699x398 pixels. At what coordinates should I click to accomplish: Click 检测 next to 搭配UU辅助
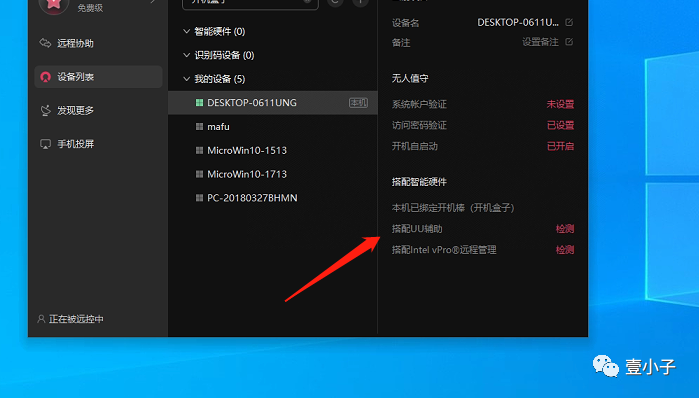[565, 229]
